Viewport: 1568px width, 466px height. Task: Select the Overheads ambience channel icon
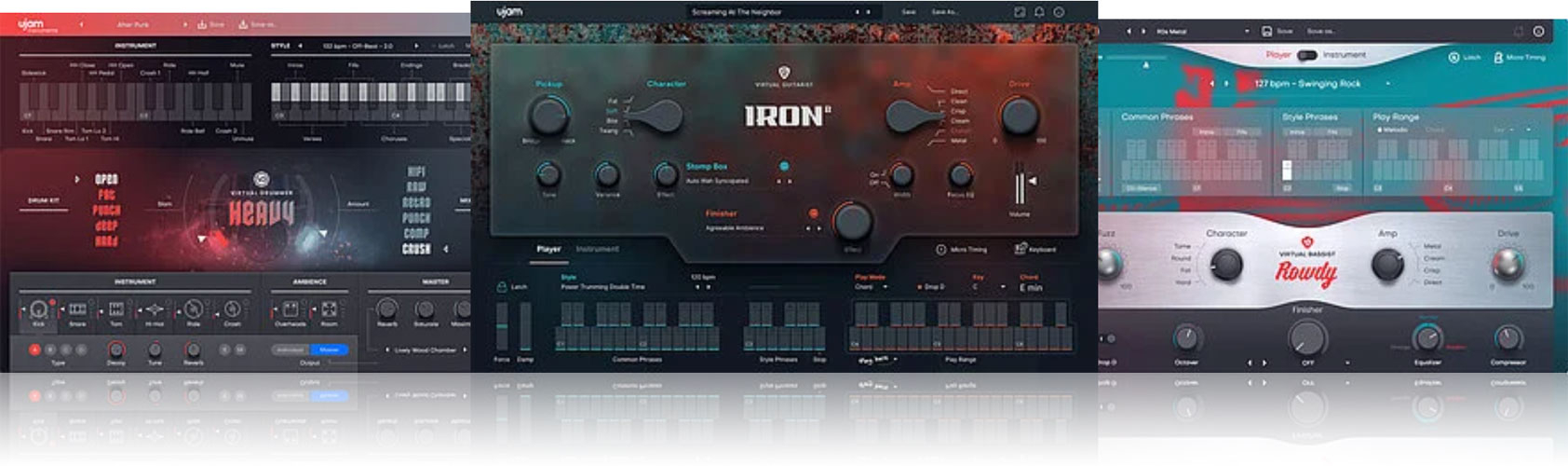tap(290, 308)
